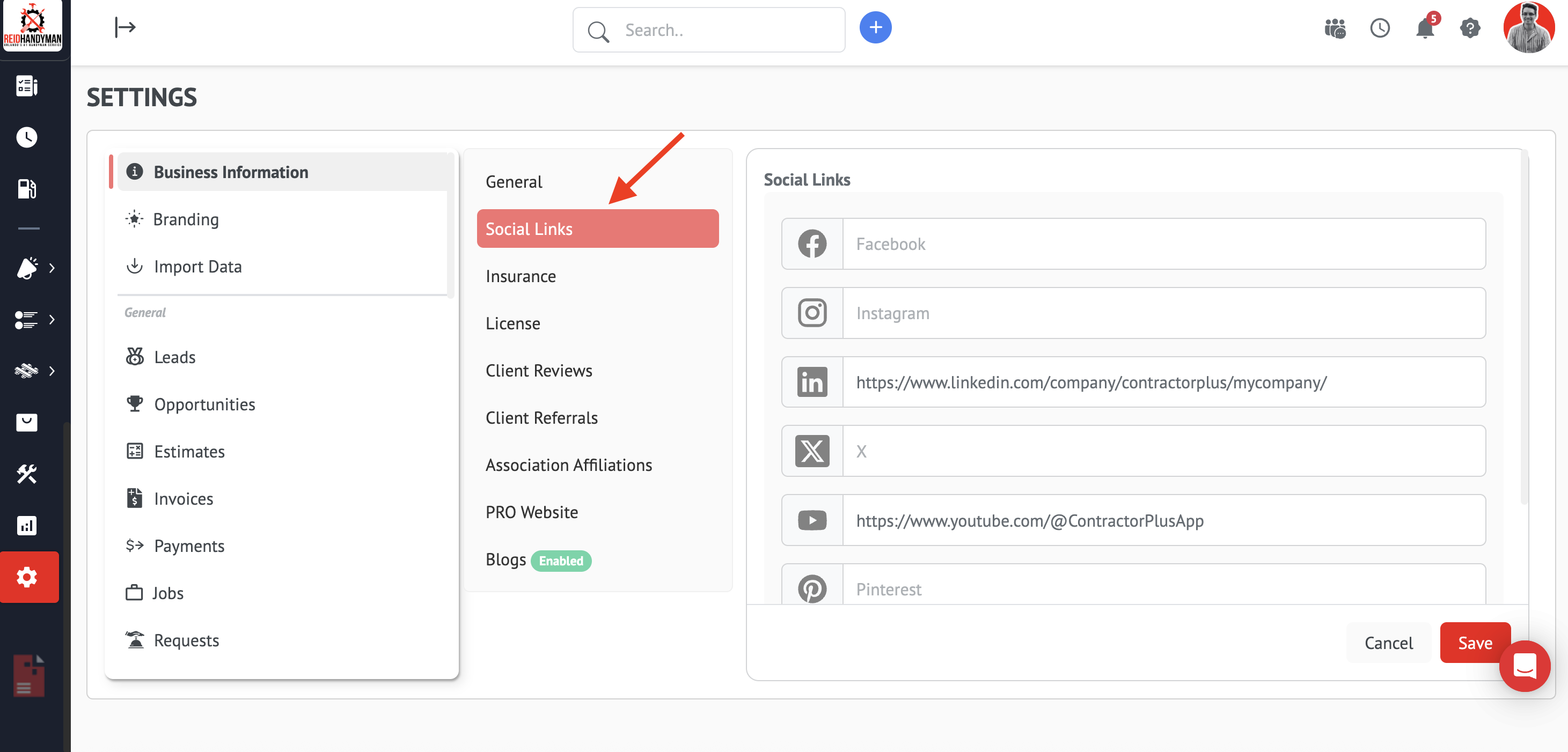Click into the Facebook URL field
The width and height of the screenshot is (1568, 752).
click(1163, 244)
